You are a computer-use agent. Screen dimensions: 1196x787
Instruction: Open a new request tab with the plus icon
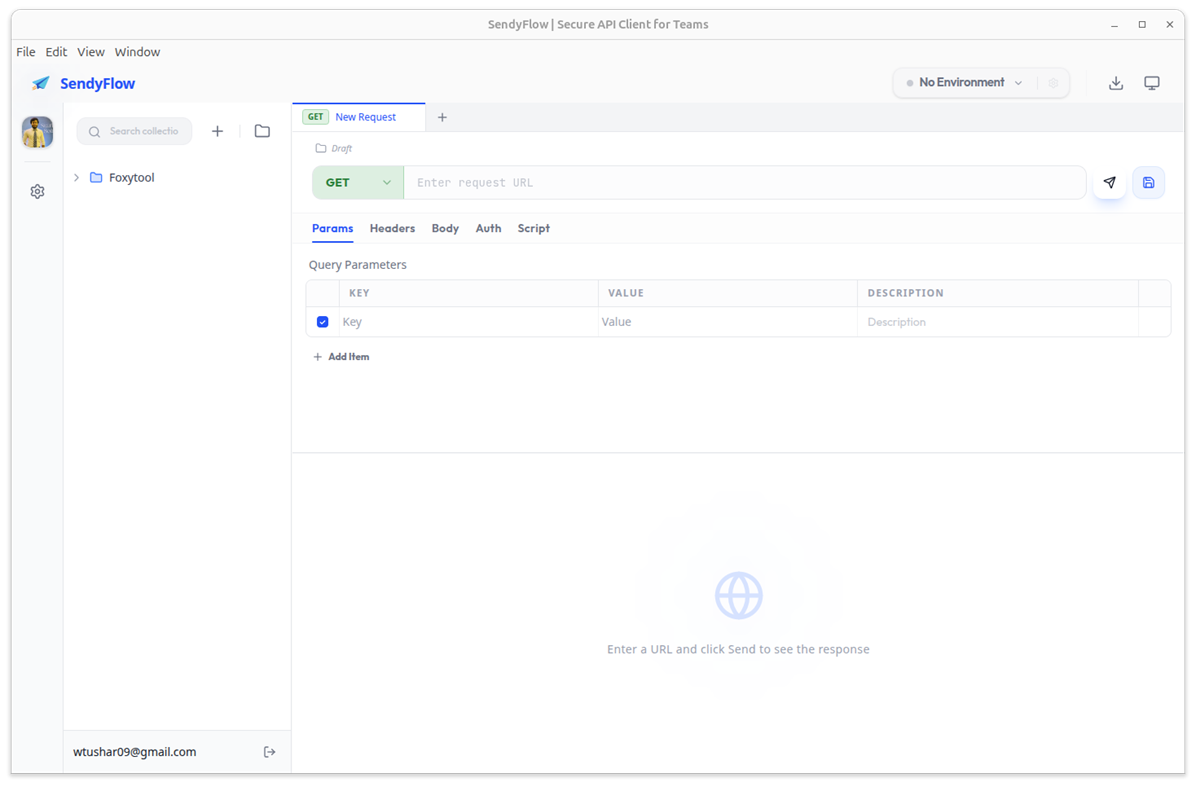pos(442,117)
